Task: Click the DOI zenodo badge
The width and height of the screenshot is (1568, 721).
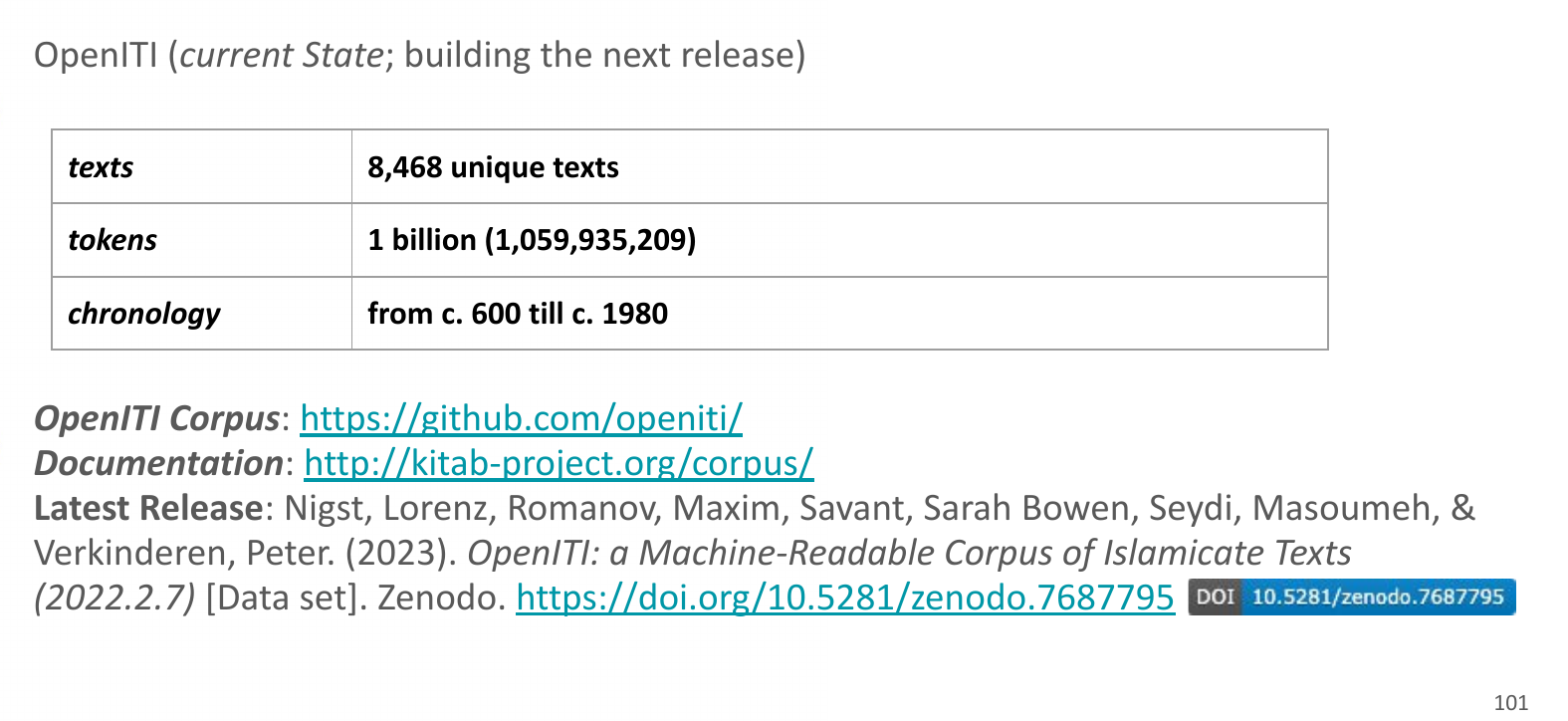Action: coord(1351,597)
